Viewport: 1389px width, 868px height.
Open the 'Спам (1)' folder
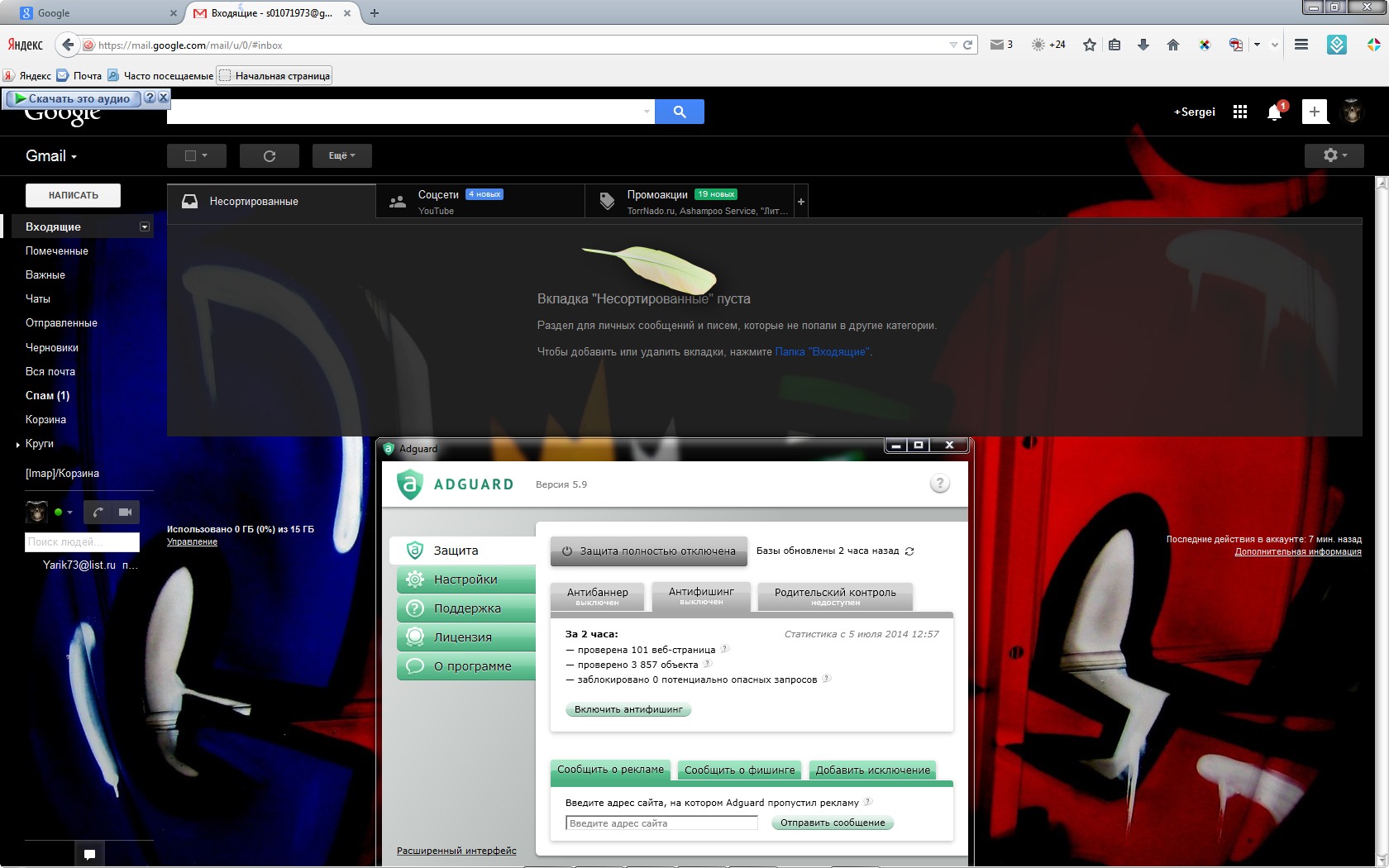pos(47,395)
